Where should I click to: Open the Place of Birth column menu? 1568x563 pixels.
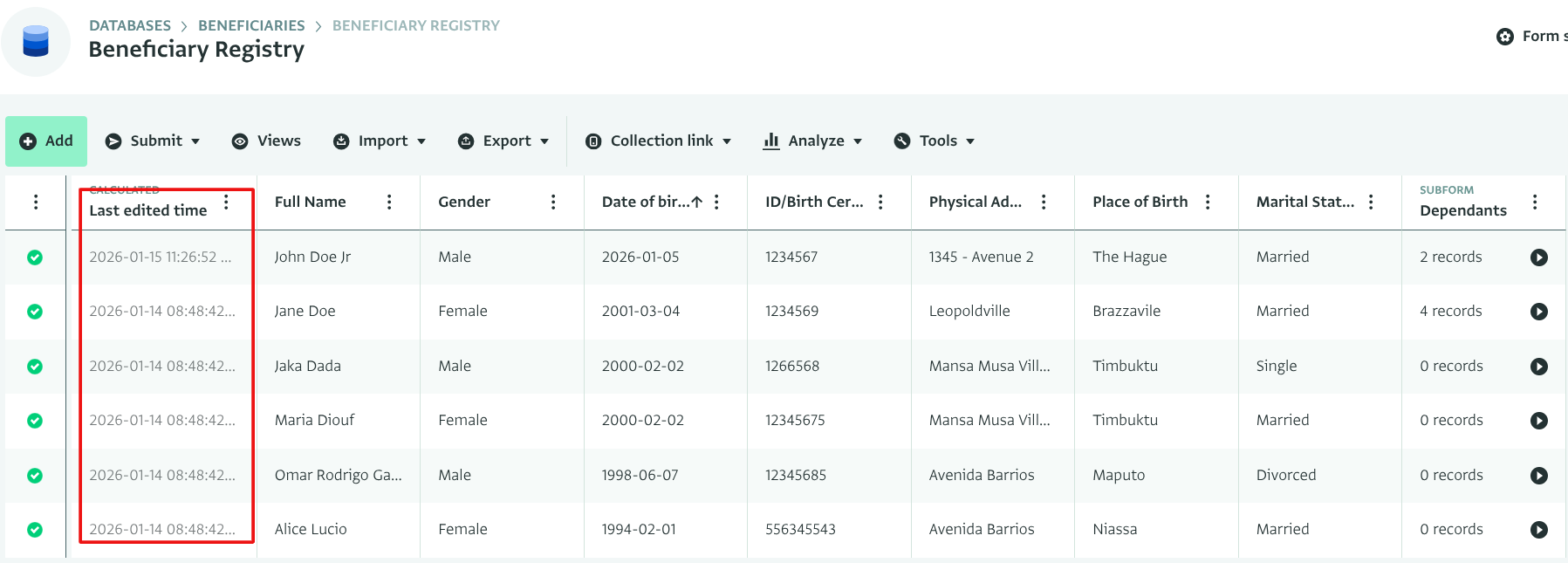pyautogui.click(x=1208, y=202)
